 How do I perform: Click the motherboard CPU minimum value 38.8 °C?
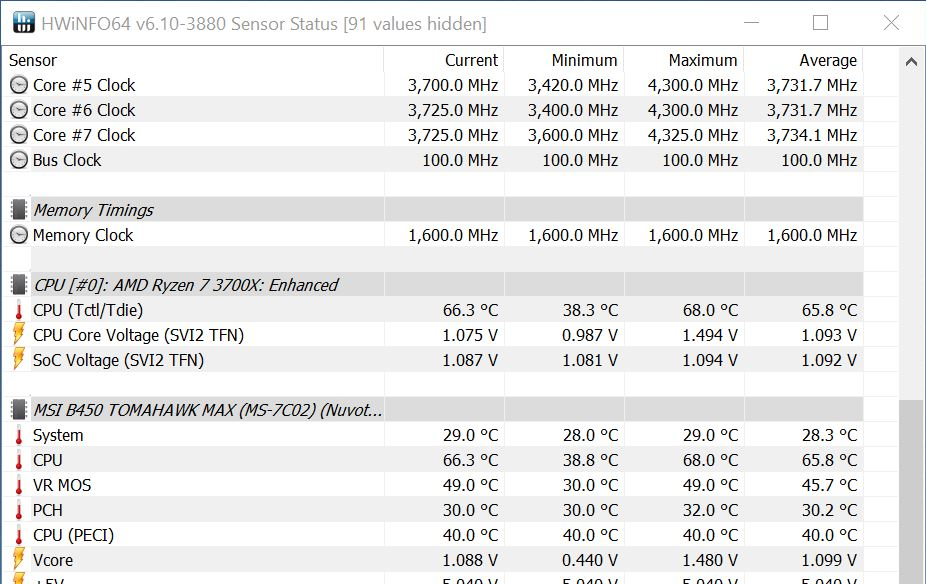[590, 460]
